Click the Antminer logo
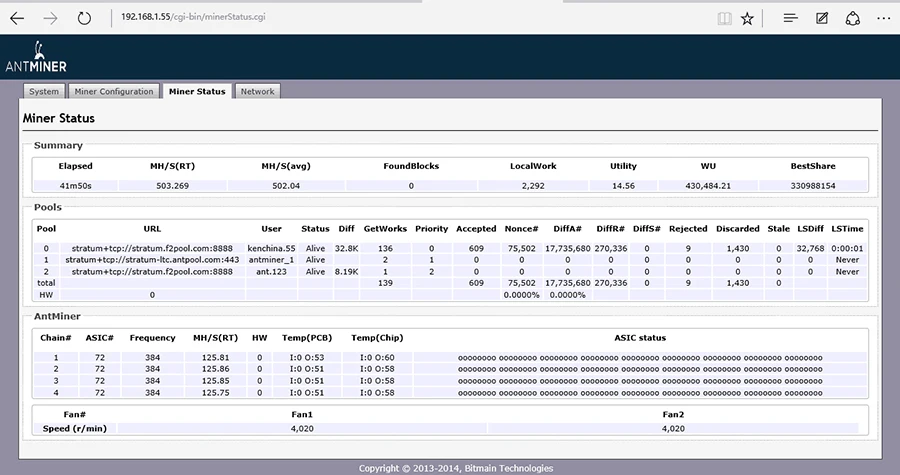The image size is (900, 475). tap(36, 57)
